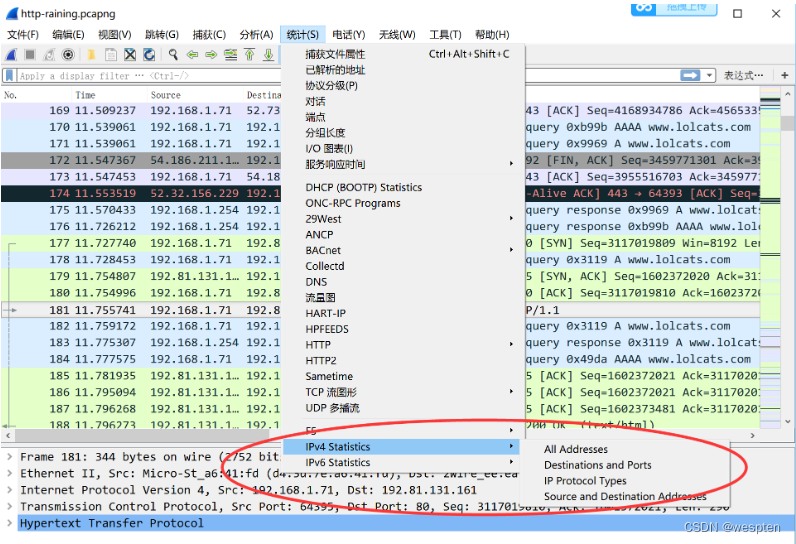Open display filter bookmarks
Image resolution: width=796 pixels, height=544 pixels.
10,76
